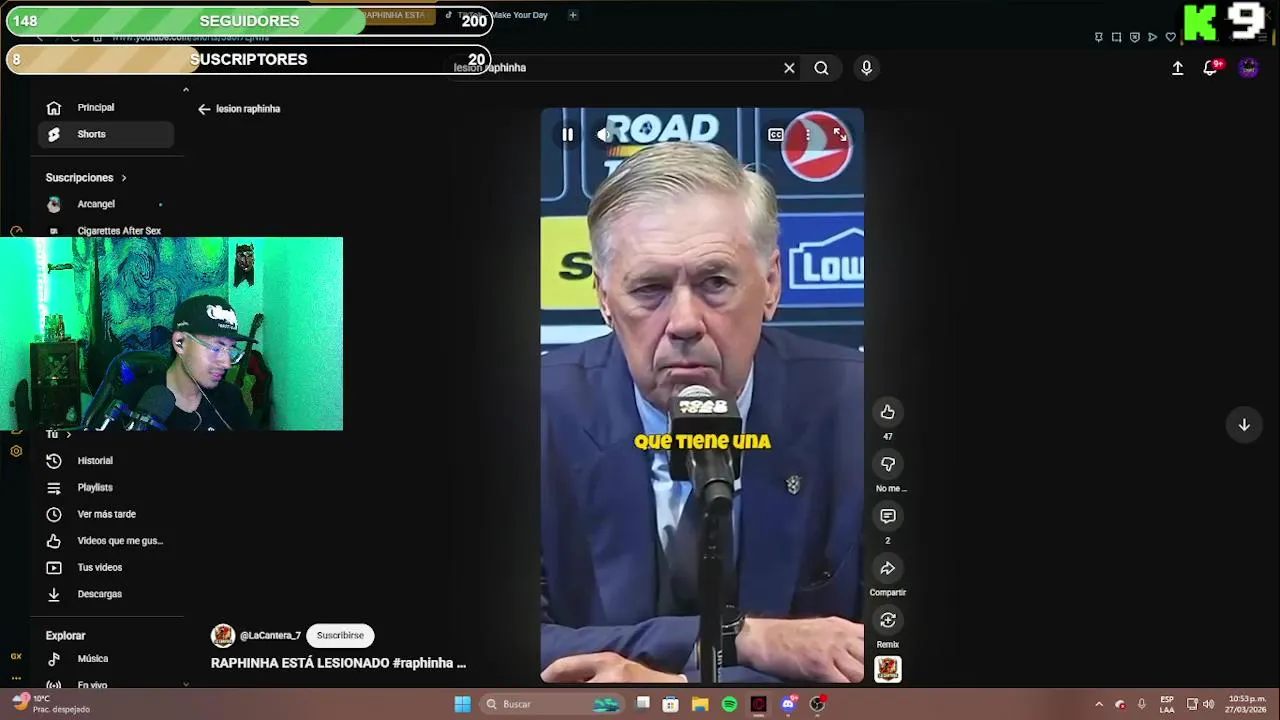Open the upload/create button
Viewport: 1280px width, 720px height.
[x=1177, y=68]
